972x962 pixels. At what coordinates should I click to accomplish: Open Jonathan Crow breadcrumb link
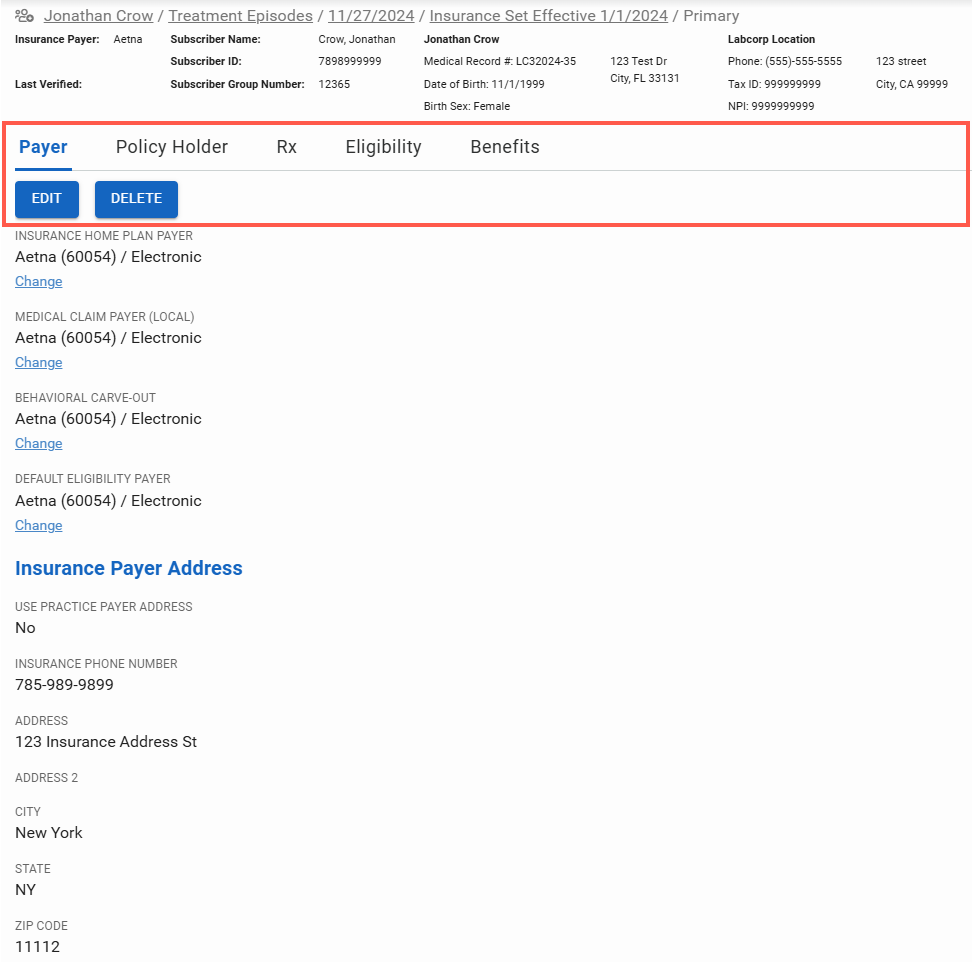click(98, 16)
